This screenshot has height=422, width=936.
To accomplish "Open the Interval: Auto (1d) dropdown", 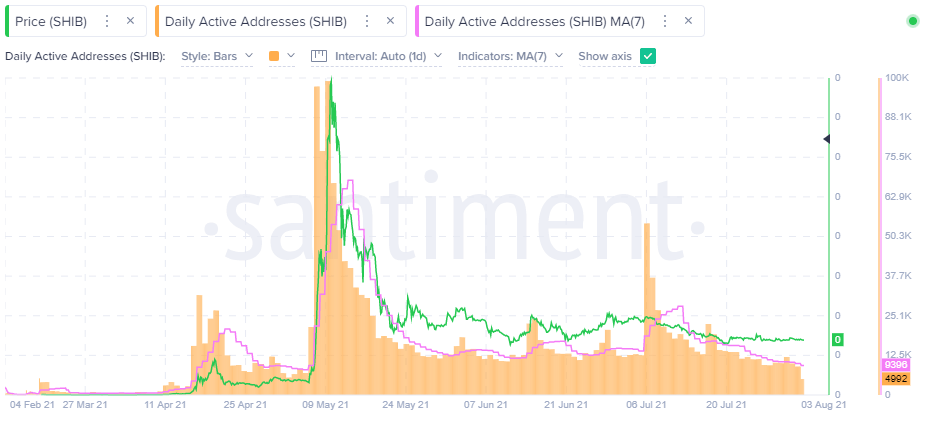I will [389, 56].
